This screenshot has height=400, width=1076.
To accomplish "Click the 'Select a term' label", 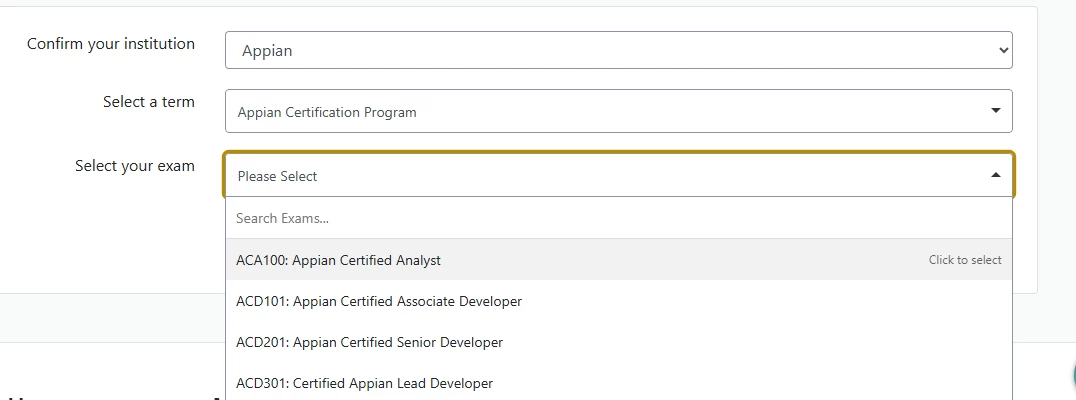I will [x=149, y=102].
